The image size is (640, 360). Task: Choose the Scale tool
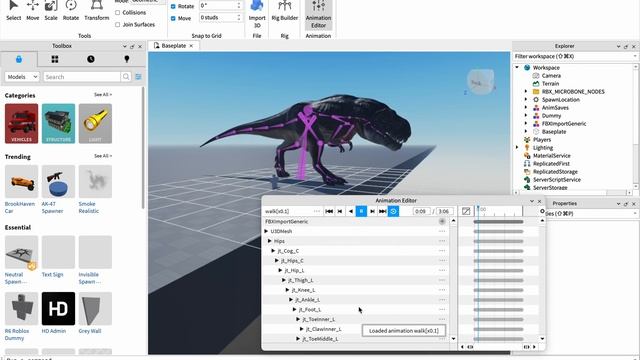(x=51, y=10)
